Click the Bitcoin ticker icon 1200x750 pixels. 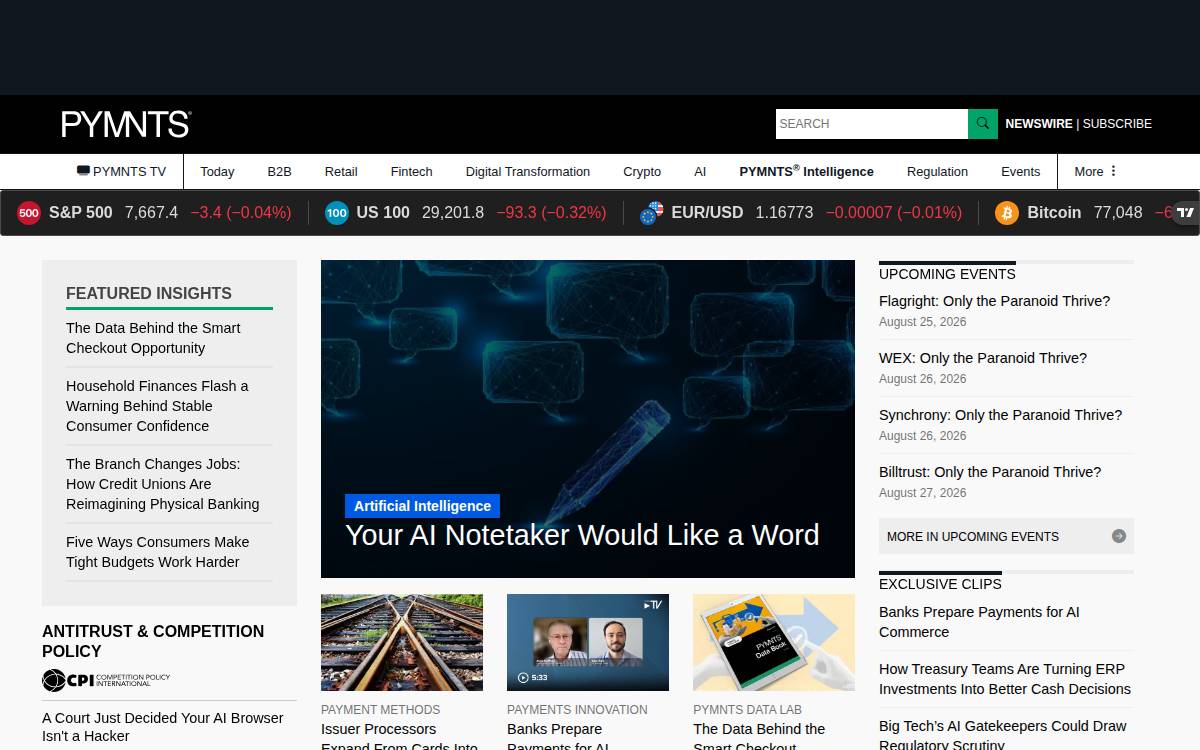coord(1006,212)
